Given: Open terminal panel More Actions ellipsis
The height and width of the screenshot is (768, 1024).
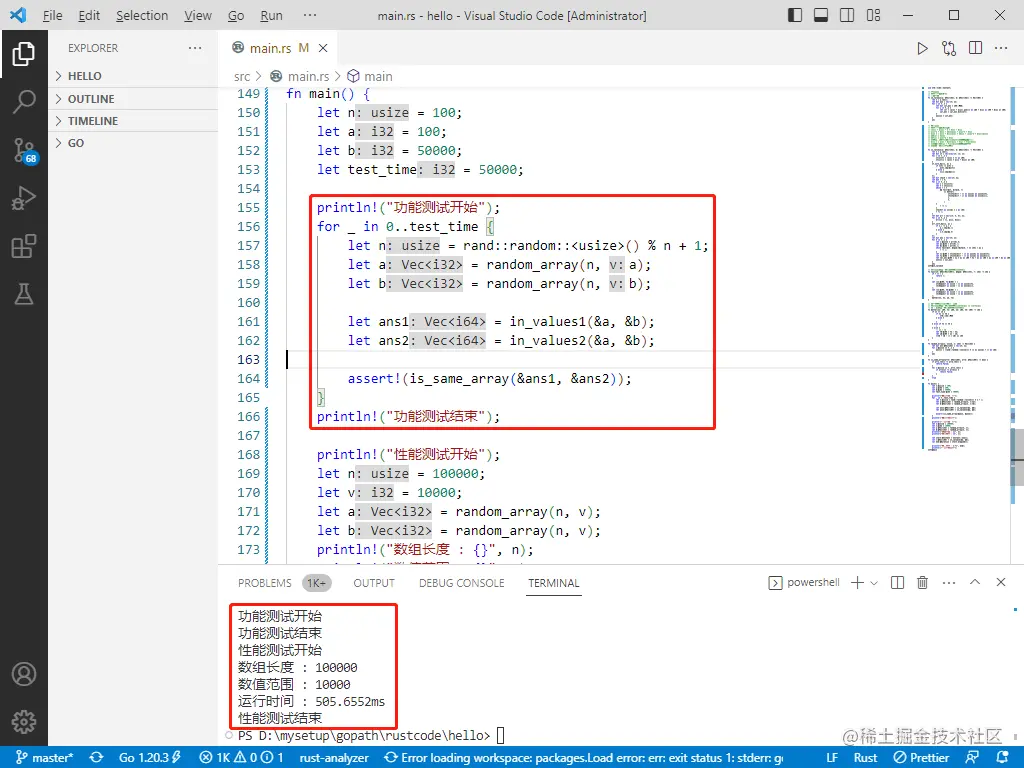Looking at the screenshot, I should 949,583.
